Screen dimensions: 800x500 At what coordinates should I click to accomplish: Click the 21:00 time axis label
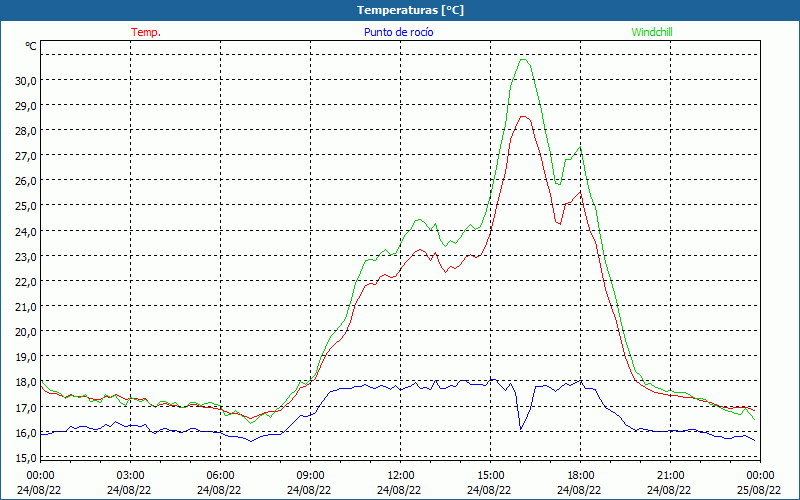click(670, 476)
